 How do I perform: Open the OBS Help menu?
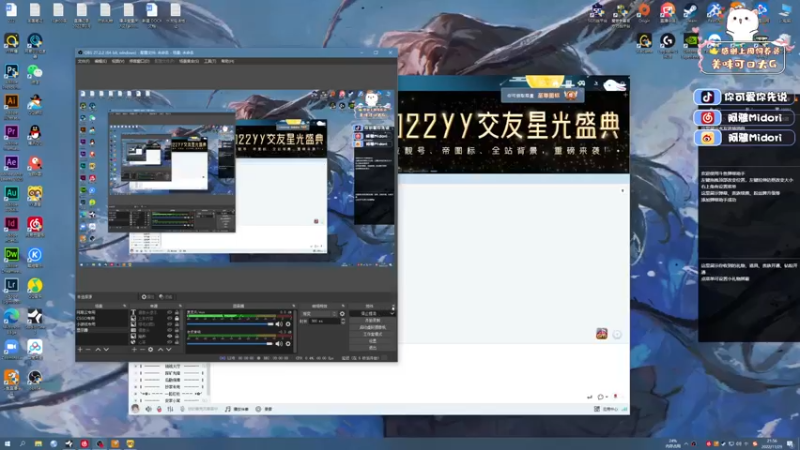point(227,61)
